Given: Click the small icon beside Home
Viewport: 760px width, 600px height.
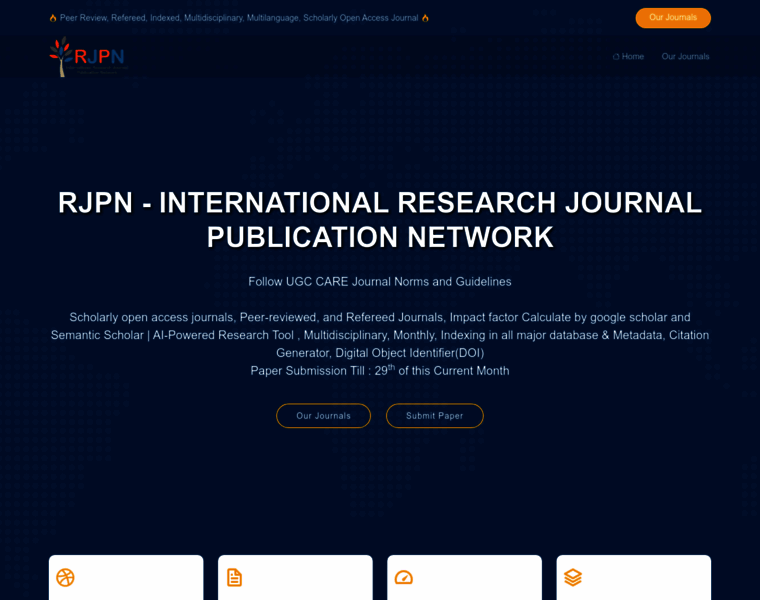Looking at the screenshot, I should [x=616, y=57].
